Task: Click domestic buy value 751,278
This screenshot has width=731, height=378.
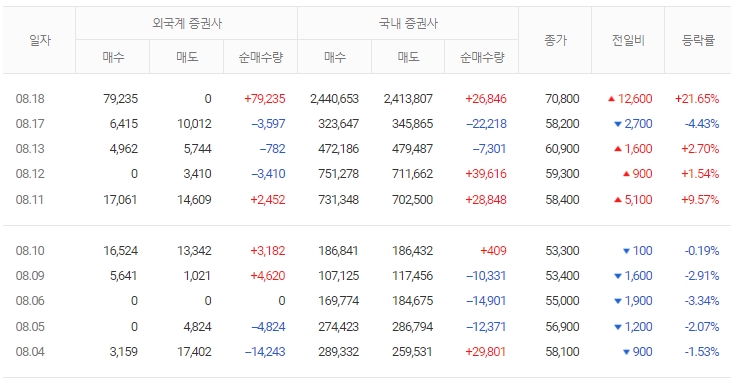Action: pyautogui.click(x=338, y=174)
